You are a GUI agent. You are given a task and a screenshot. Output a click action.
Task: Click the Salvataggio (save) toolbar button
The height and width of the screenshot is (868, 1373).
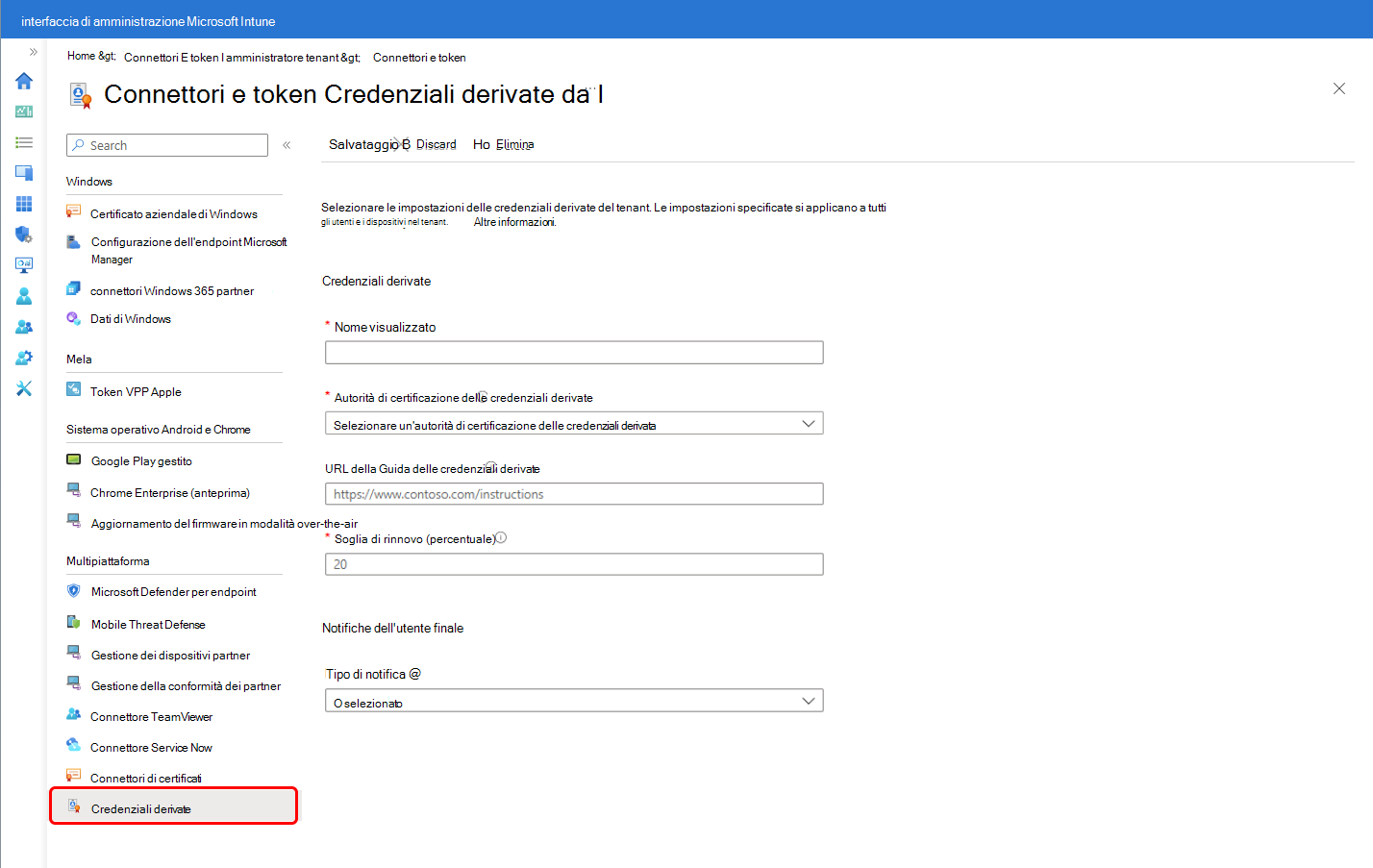tap(369, 144)
